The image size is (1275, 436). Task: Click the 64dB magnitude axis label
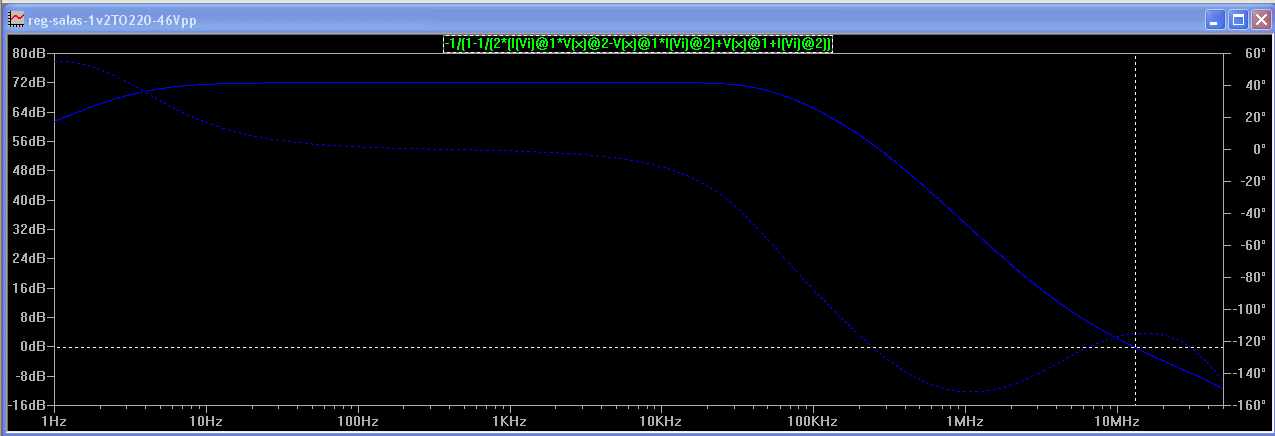[x=29, y=112]
